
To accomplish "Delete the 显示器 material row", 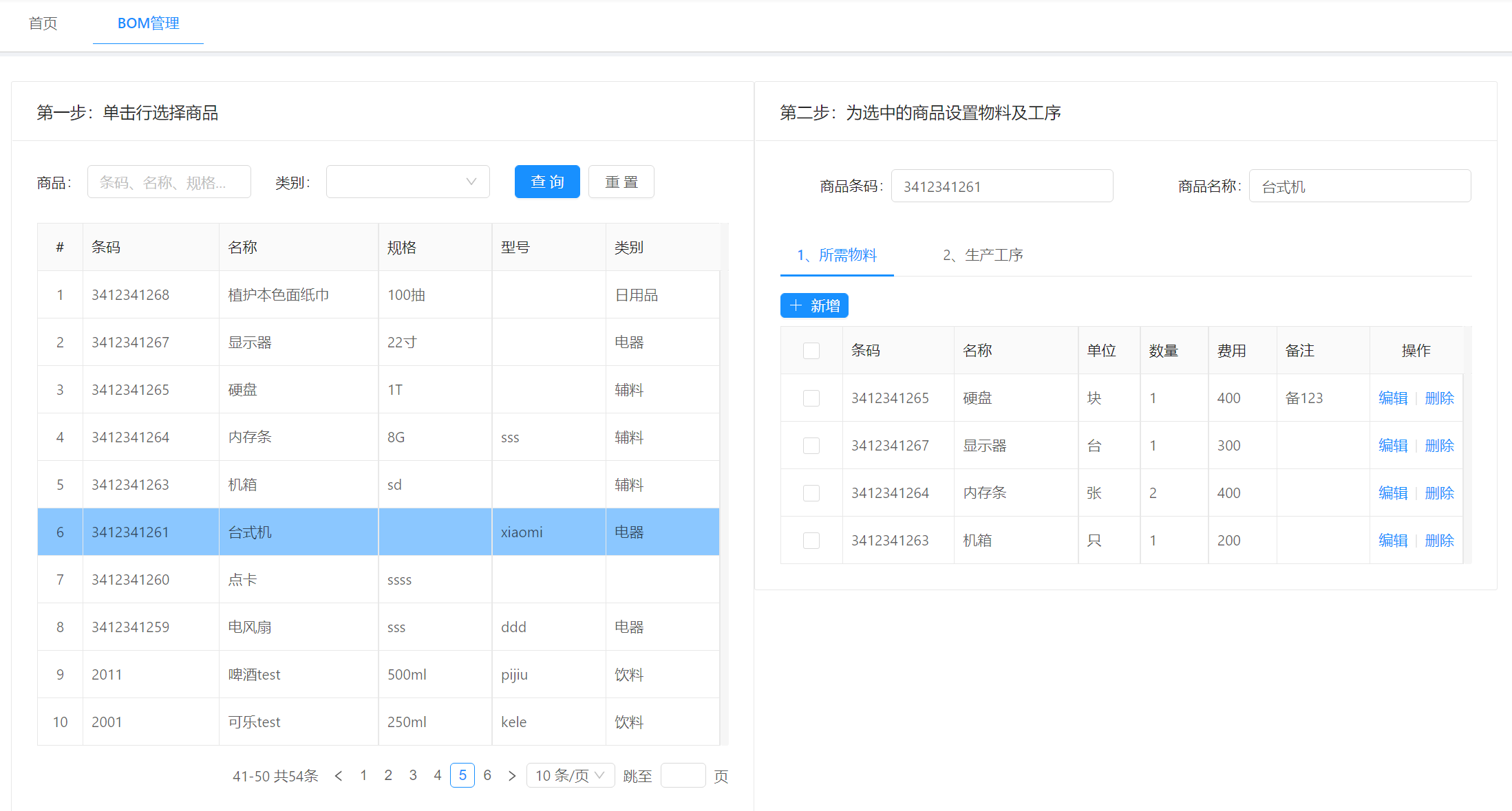I will point(1439,446).
